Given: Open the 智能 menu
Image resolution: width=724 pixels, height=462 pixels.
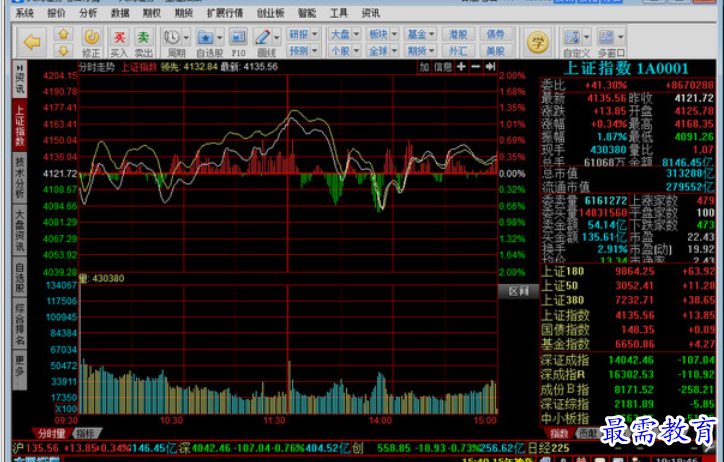Looking at the screenshot, I should tap(307, 13).
